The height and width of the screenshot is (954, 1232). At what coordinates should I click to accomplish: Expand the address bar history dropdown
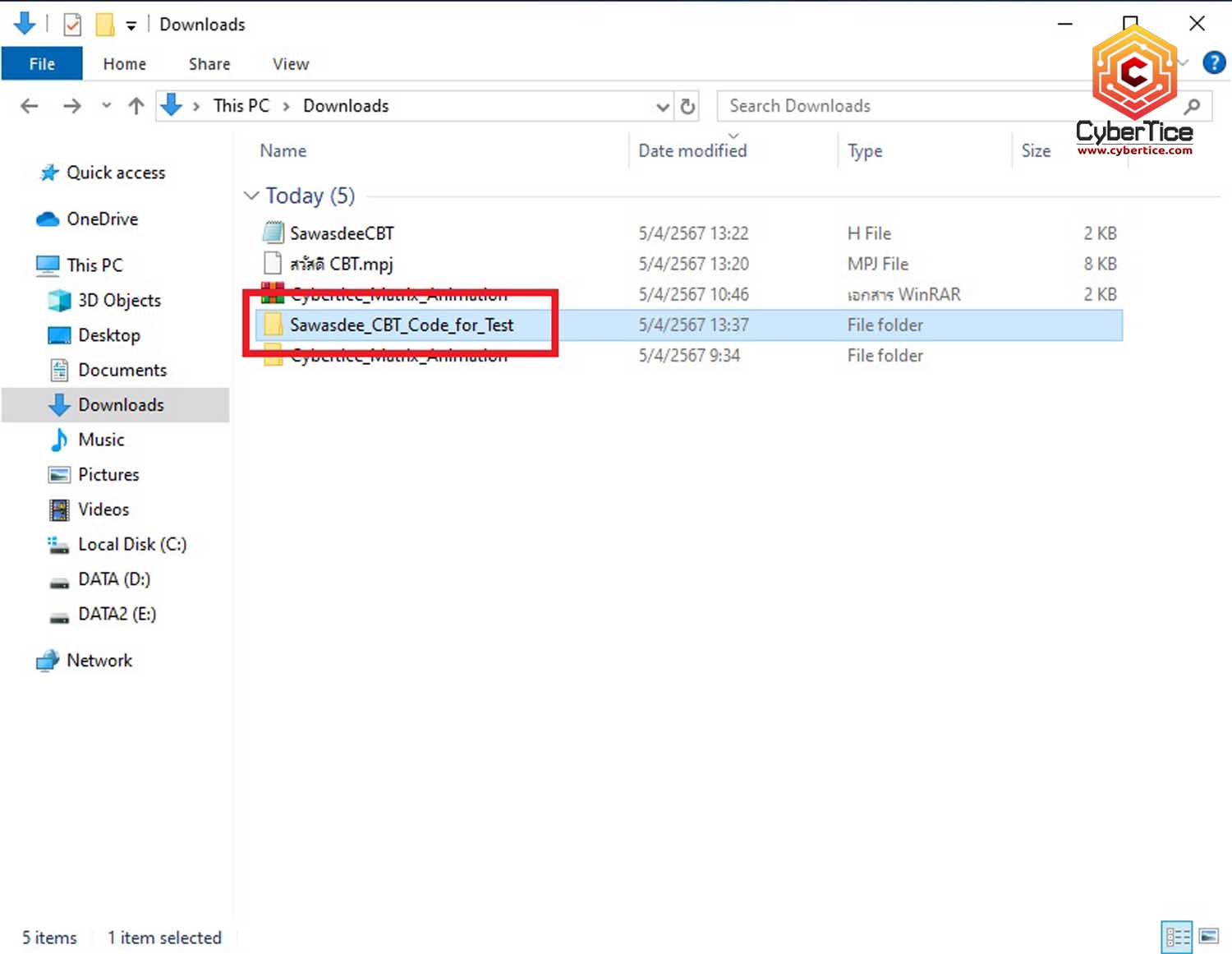point(662,107)
